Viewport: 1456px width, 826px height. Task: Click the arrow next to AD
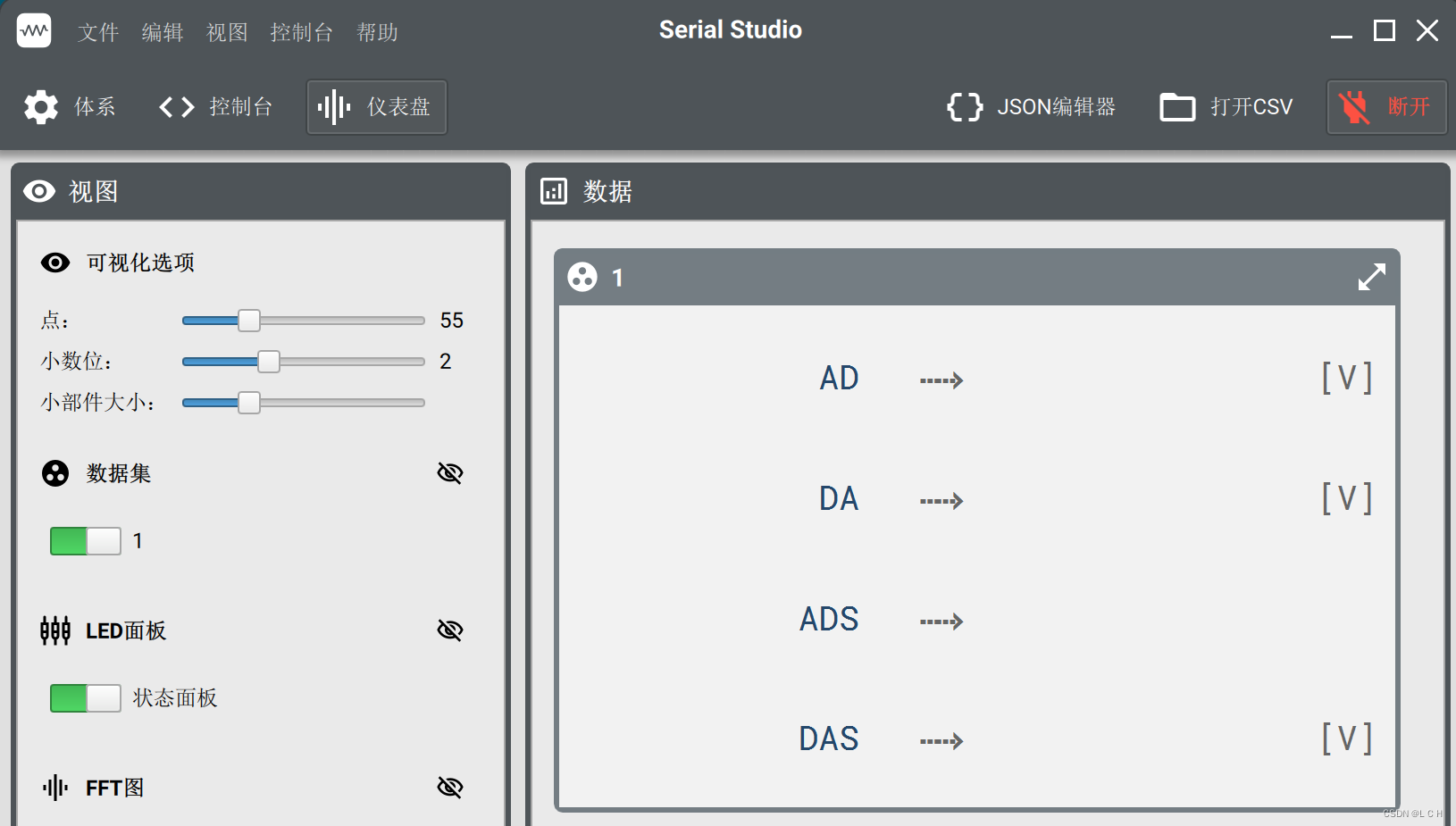(x=941, y=380)
